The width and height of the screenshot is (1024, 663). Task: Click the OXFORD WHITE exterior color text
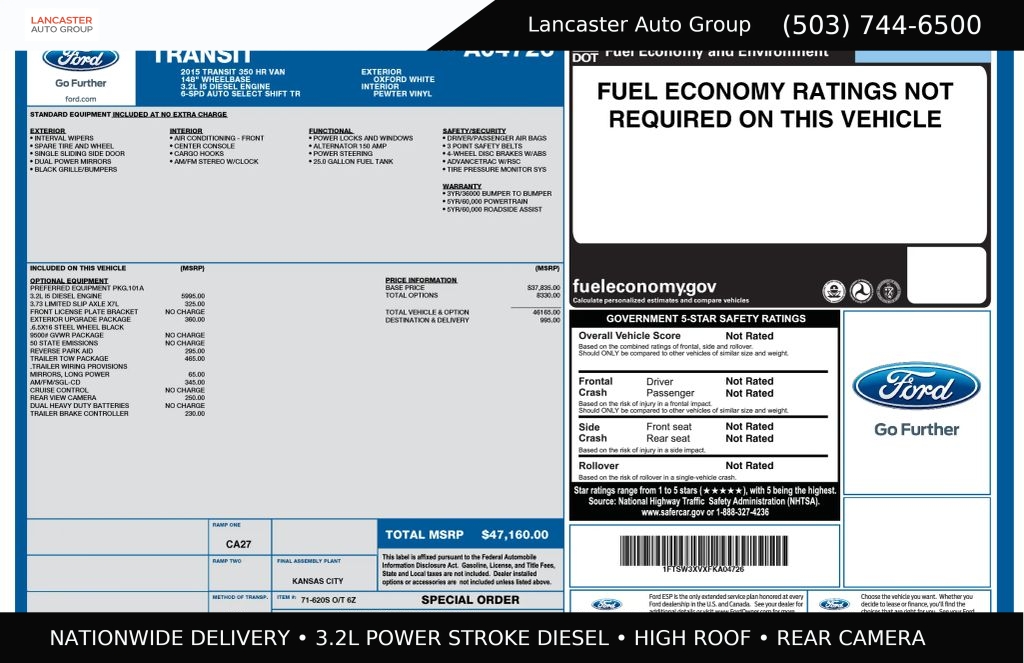pyautogui.click(x=404, y=79)
